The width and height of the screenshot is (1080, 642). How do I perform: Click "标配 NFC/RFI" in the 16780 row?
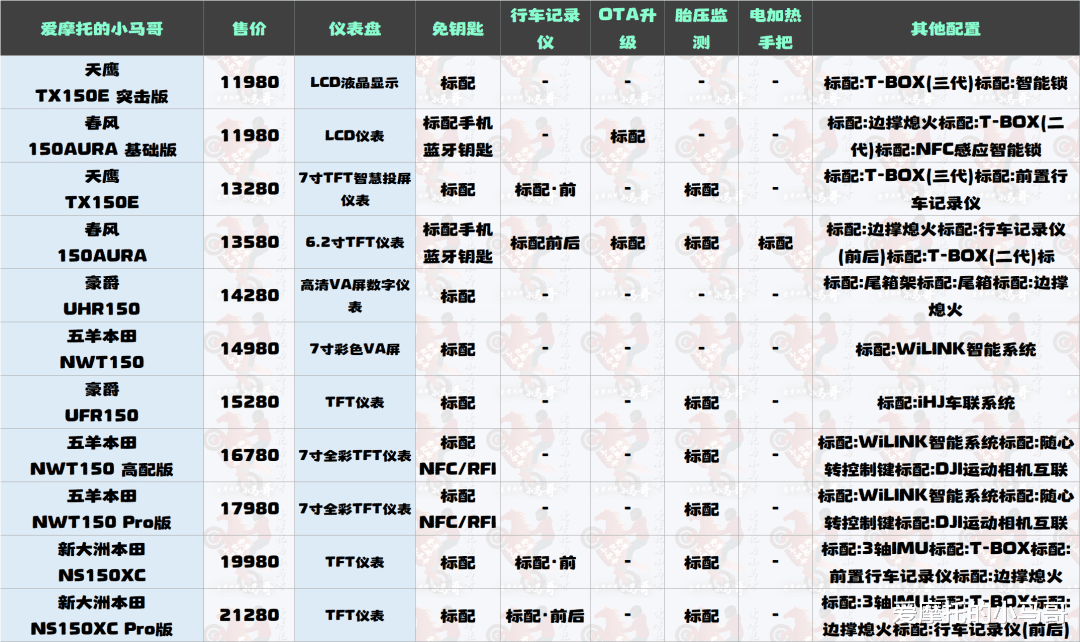(x=457, y=455)
